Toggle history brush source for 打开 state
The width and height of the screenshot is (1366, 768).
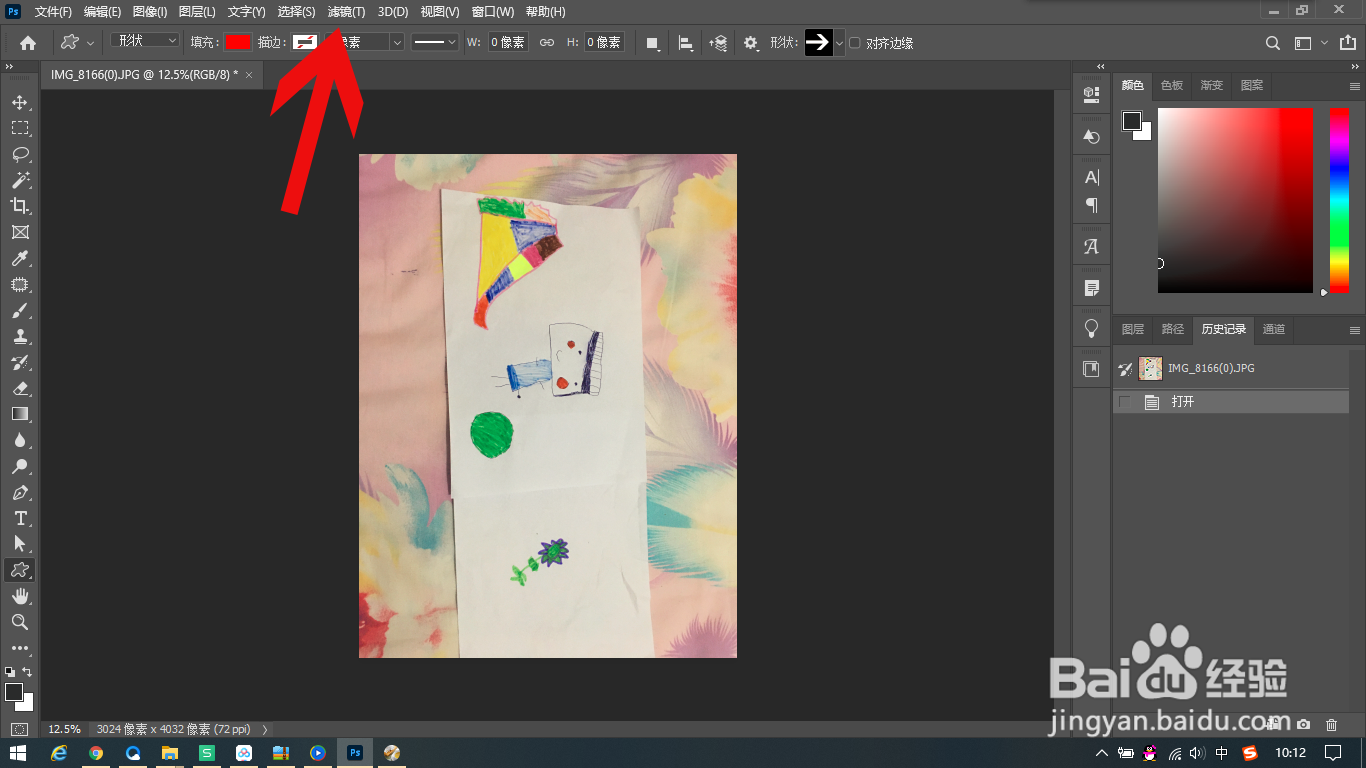pos(1125,402)
